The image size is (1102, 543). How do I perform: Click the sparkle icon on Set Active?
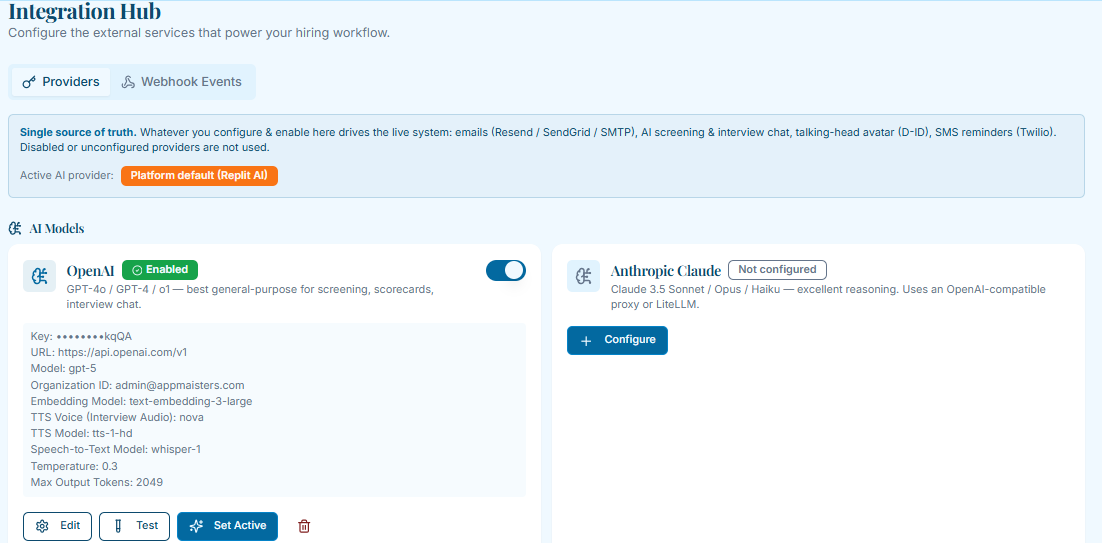[x=197, y=526]
